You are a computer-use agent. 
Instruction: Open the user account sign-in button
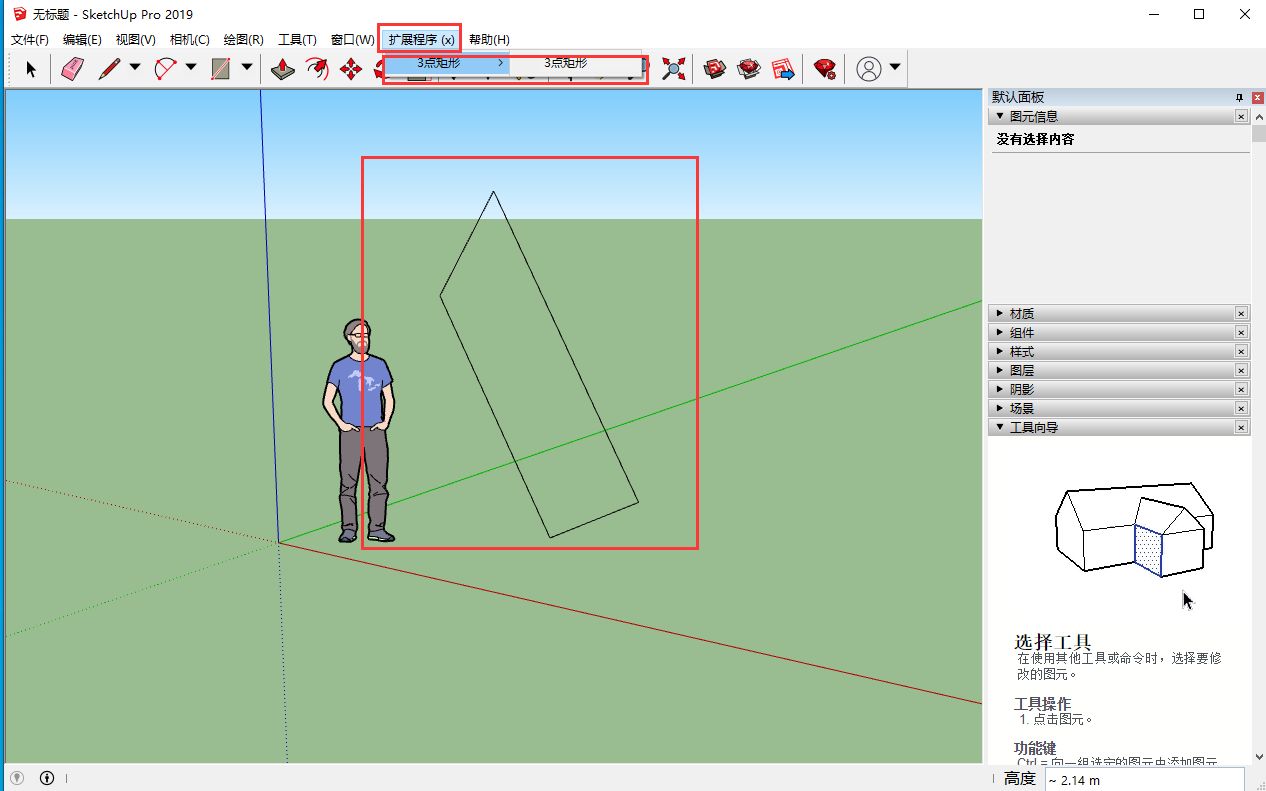click(870, 69)
